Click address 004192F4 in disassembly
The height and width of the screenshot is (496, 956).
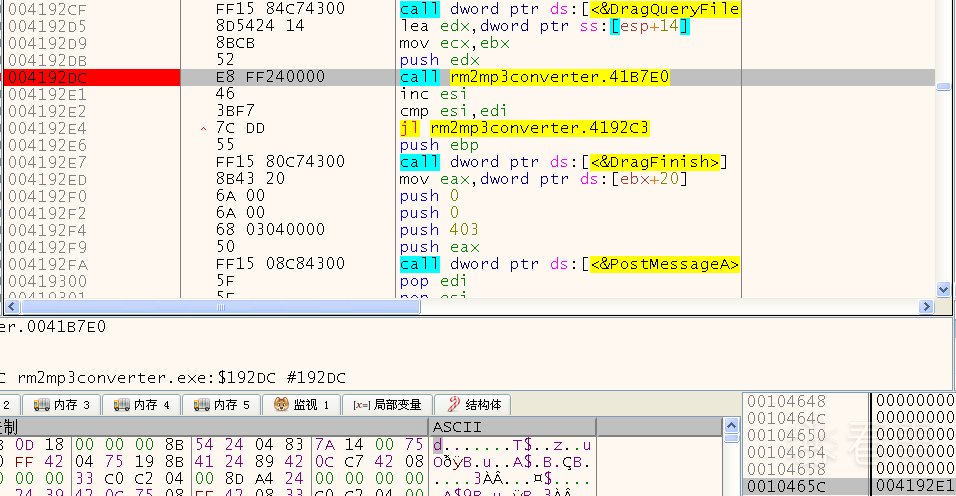pos(48,231)
